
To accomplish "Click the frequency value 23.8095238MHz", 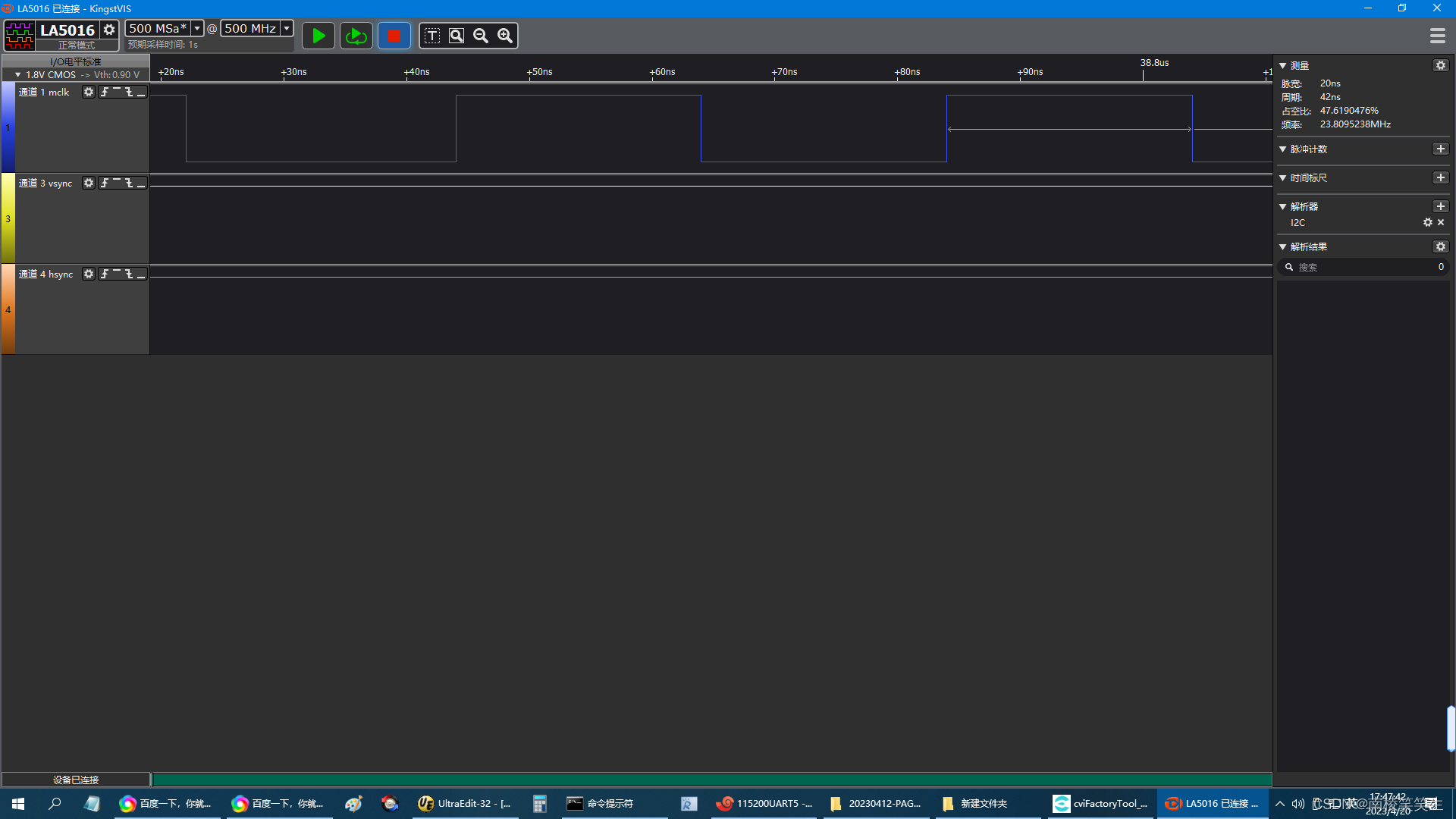I will [1355, 124].
